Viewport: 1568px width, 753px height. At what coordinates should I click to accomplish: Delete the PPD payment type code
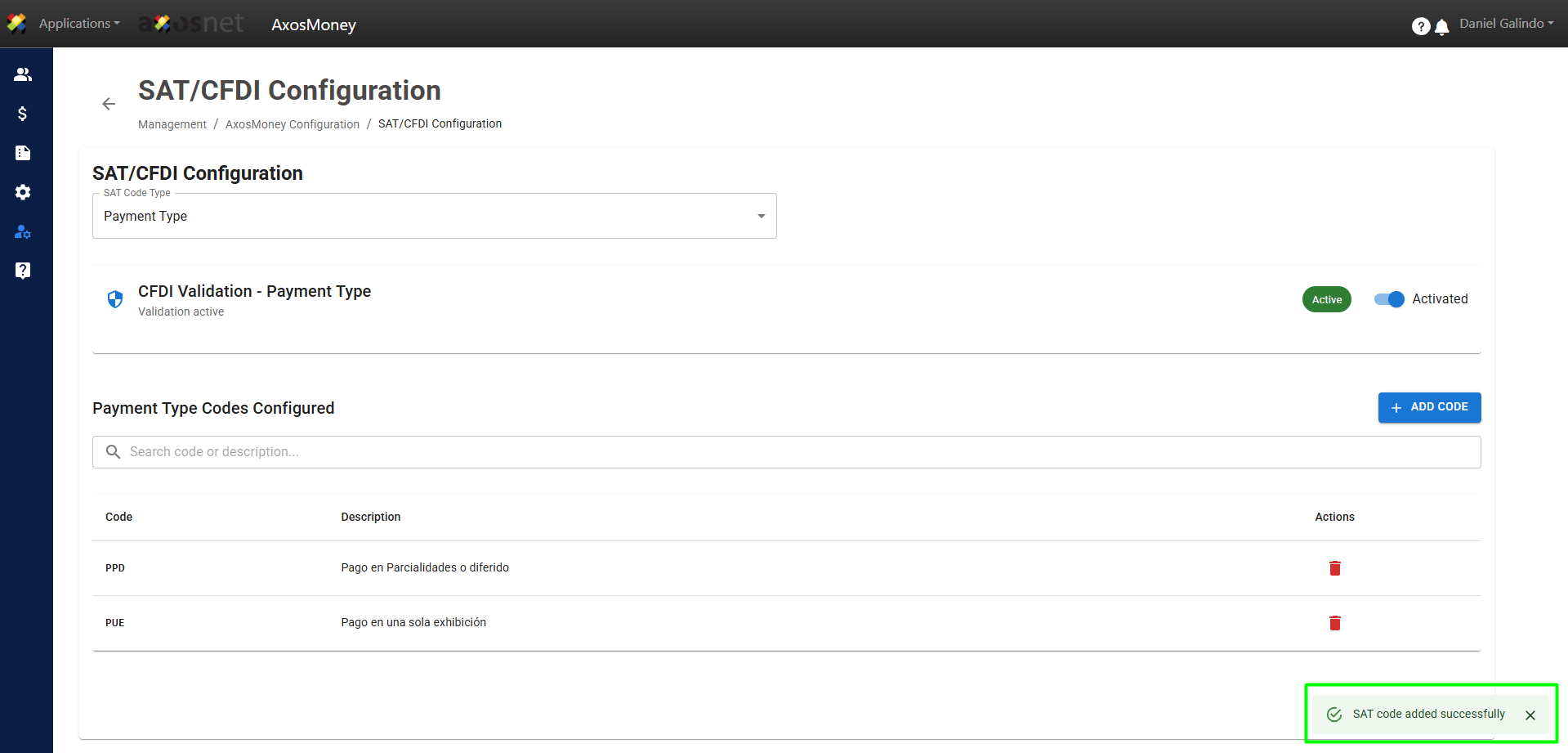tap(1334, 568)
